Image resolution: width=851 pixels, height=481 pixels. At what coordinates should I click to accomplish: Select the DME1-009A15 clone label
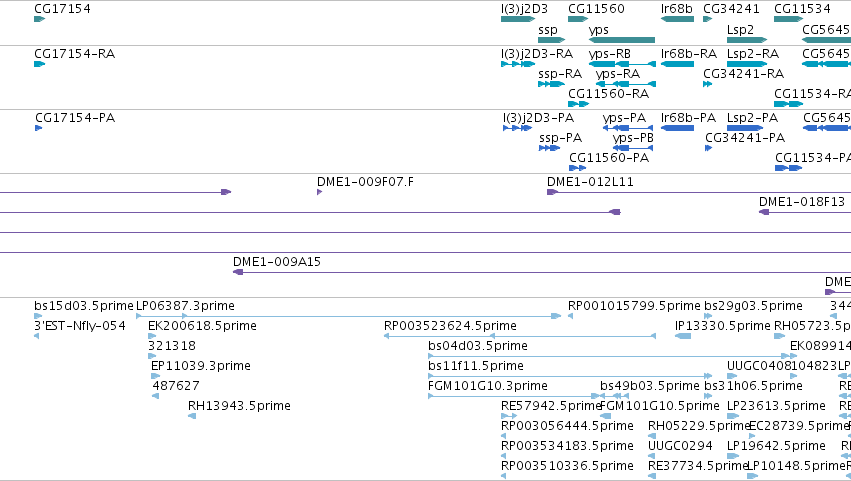pyautogui.click(x=277, y=262)
